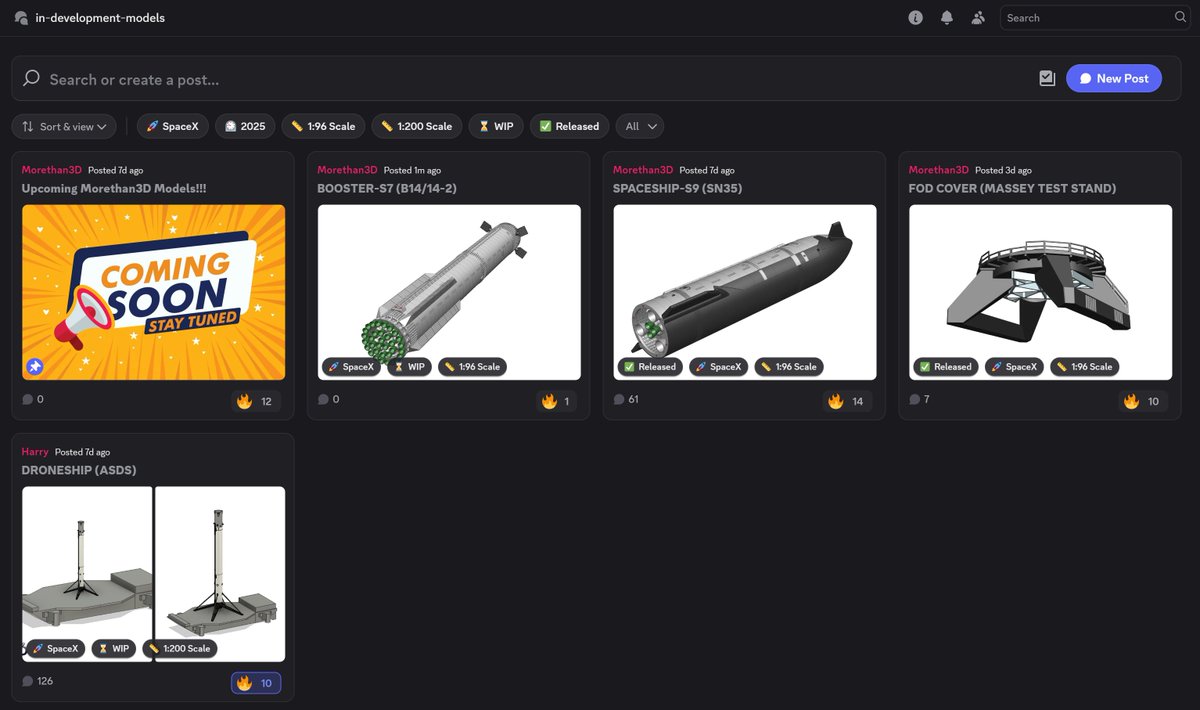
Task: Focus the Search or create a post field
Action: point(540,79)
